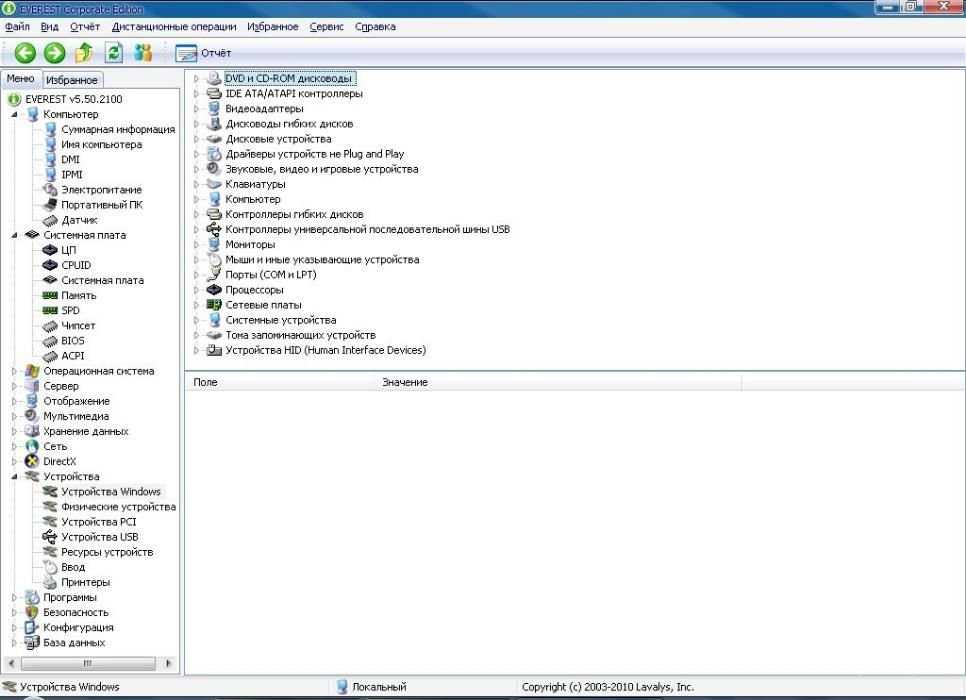Click Контроллеры USB icon in device list
This screenshot has height=700, width=966.
[x=214, y=229]
